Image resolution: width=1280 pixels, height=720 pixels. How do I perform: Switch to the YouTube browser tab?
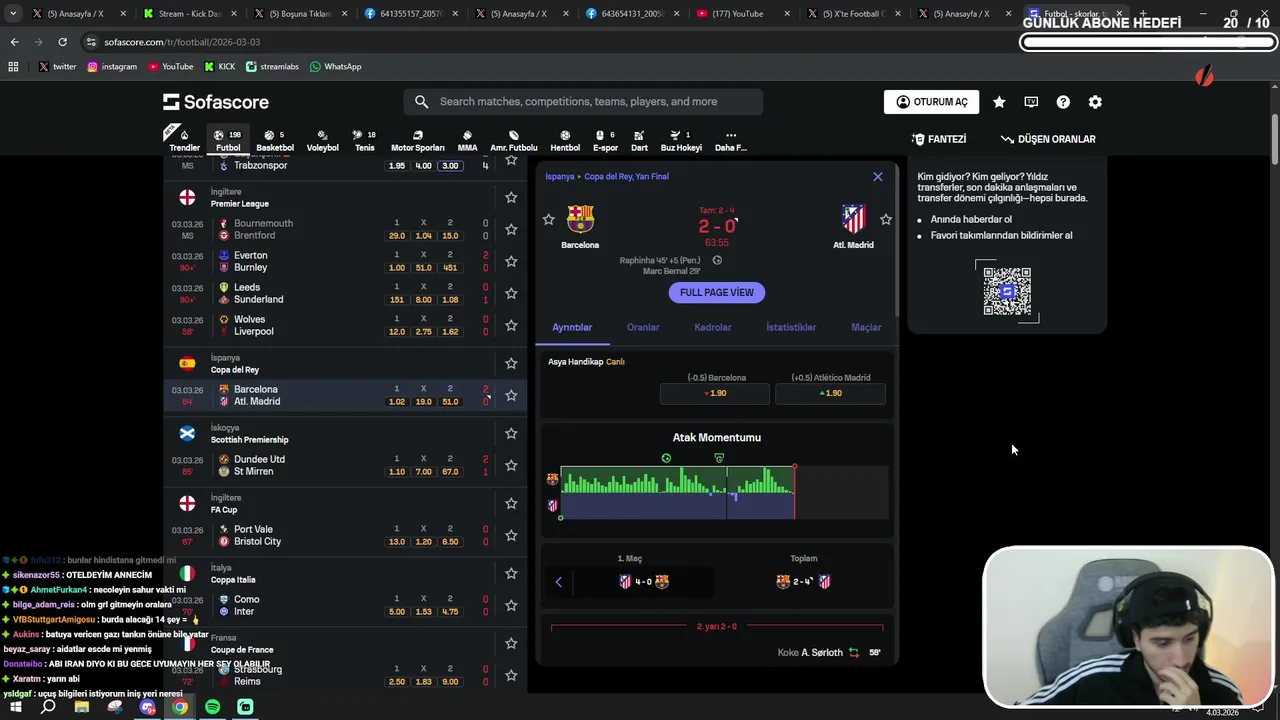[x=737, y=14]
